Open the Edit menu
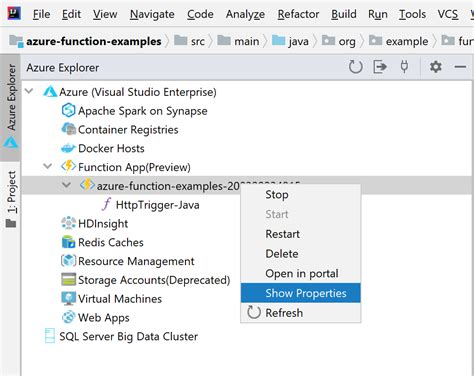The height and width of the screenshot is (376, 474). coord(71,14)
